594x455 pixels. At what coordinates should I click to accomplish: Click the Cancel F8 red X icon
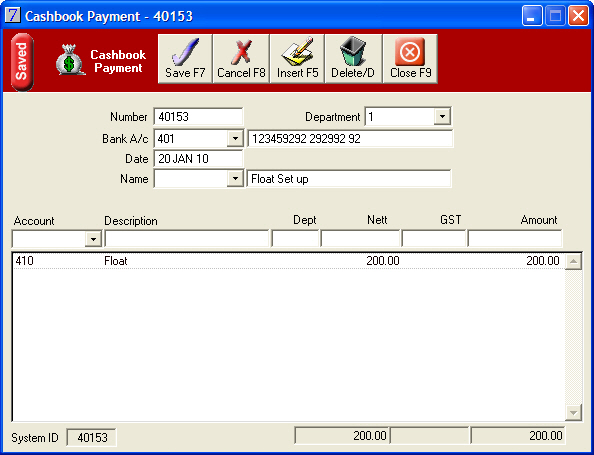coord(241,52)
